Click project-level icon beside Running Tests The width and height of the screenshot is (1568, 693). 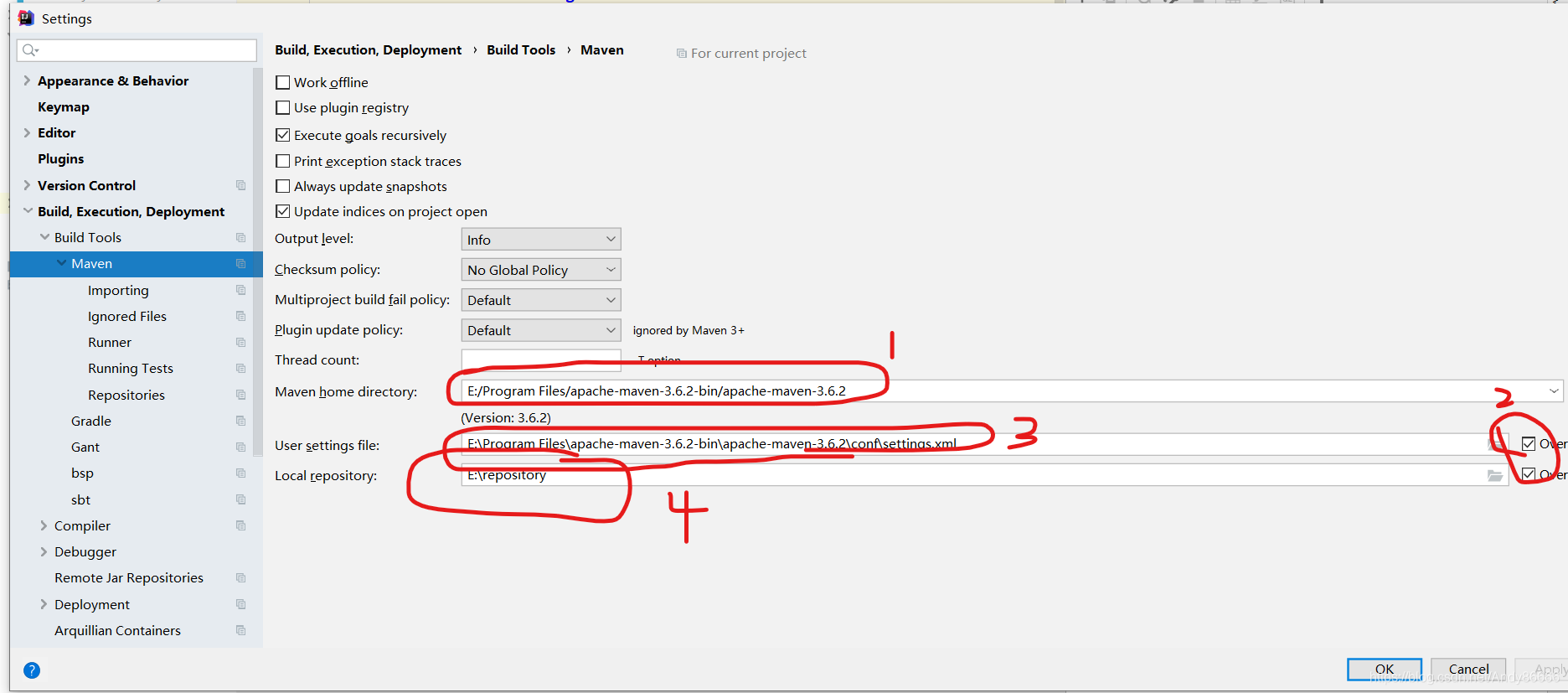[241, 369]
